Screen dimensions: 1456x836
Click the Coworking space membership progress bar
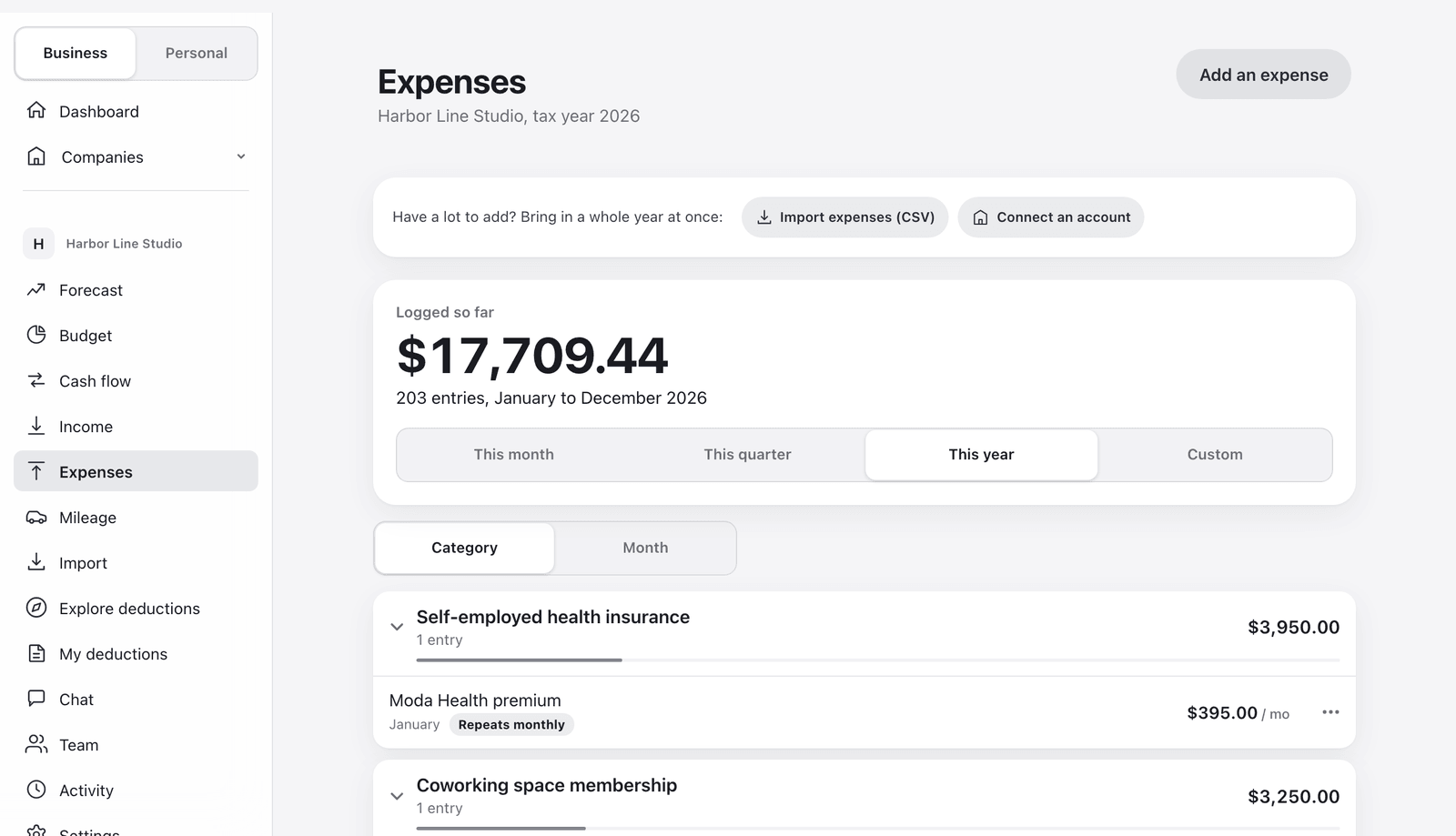[x=878, y=828]
